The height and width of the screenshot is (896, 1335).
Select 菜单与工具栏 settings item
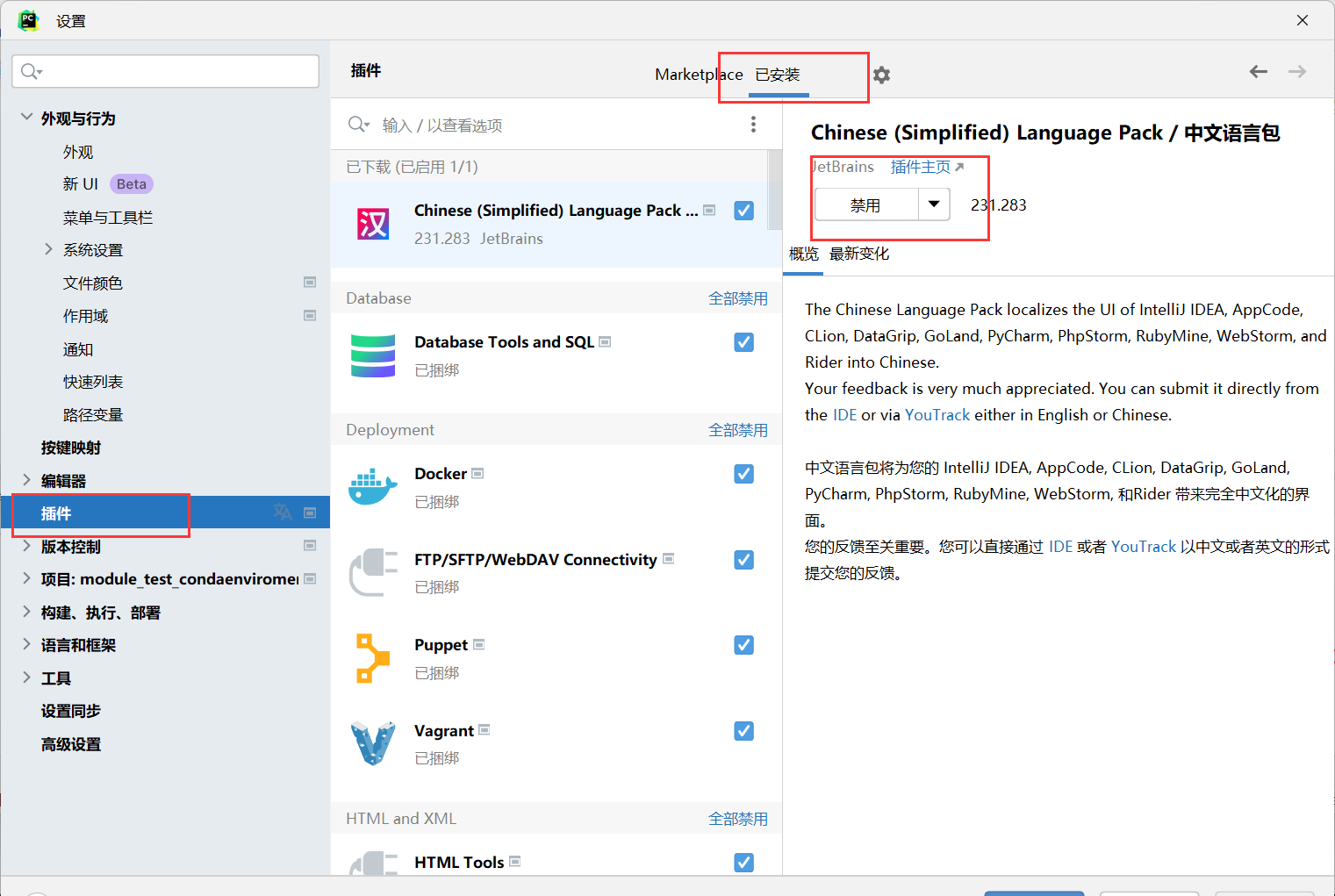(108, 218)
